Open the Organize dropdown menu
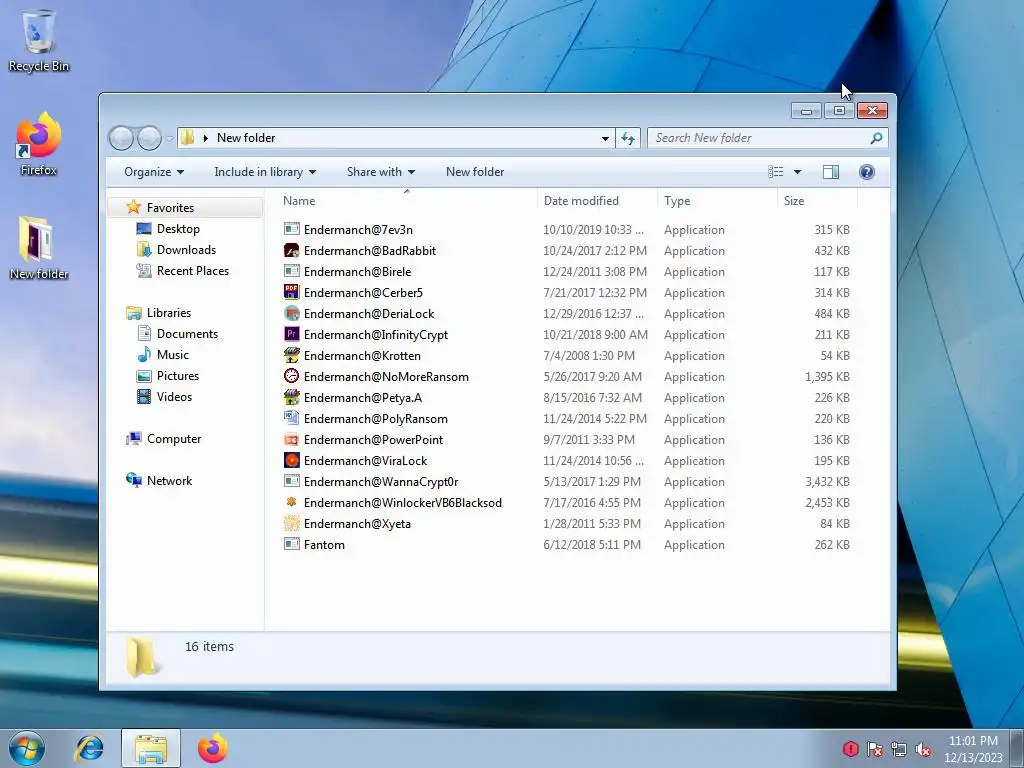1024x768 pixels. 154,172
